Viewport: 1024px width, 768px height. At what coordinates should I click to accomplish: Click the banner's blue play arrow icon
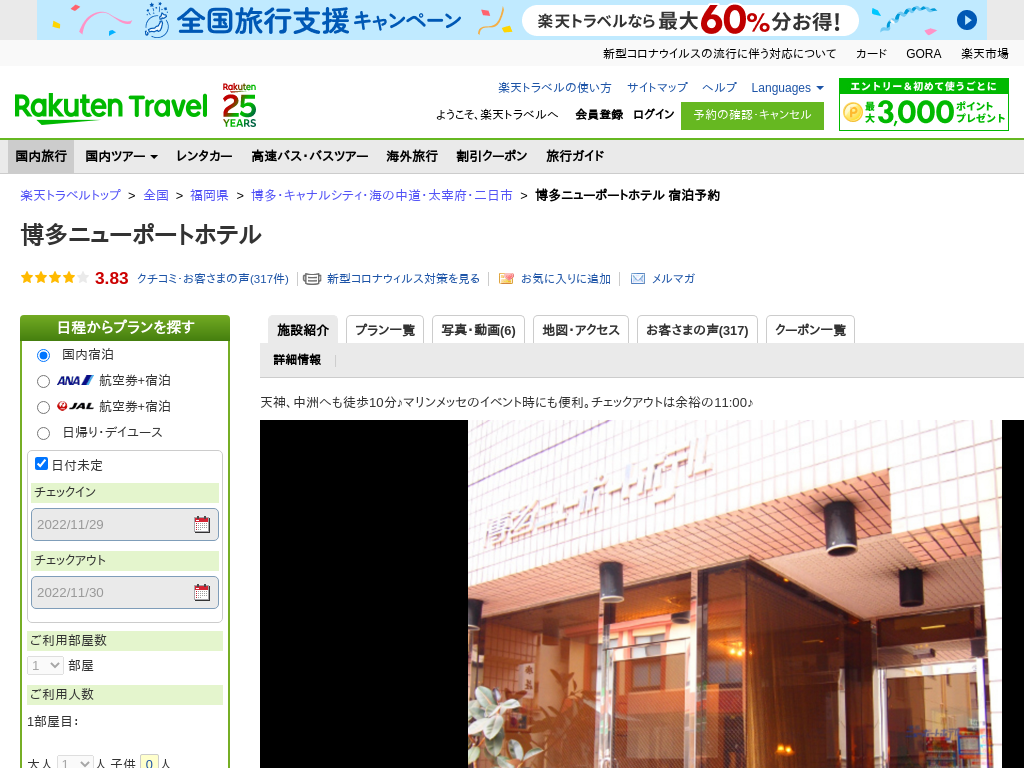tap(967, 20)
